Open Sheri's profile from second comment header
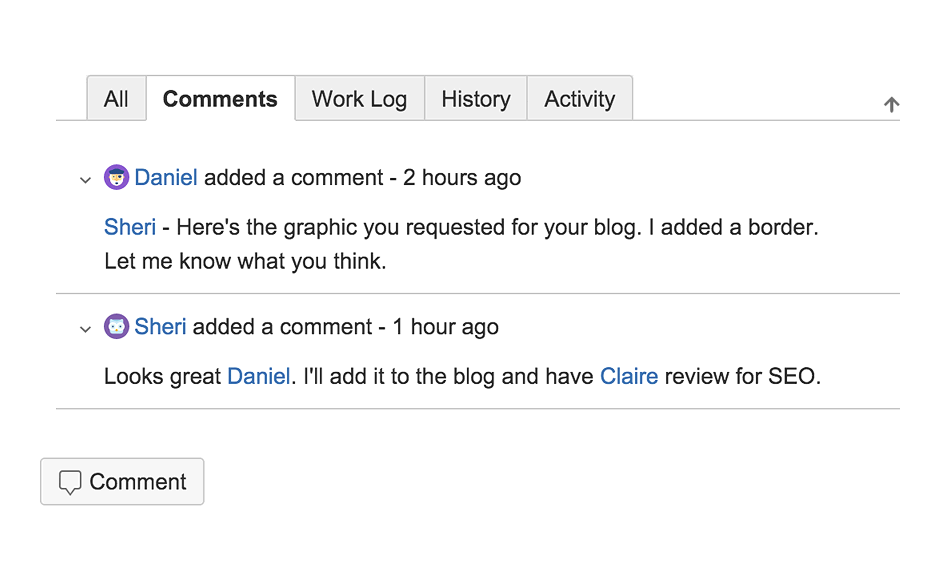This screenshot has width=940, height=580. 160,326
